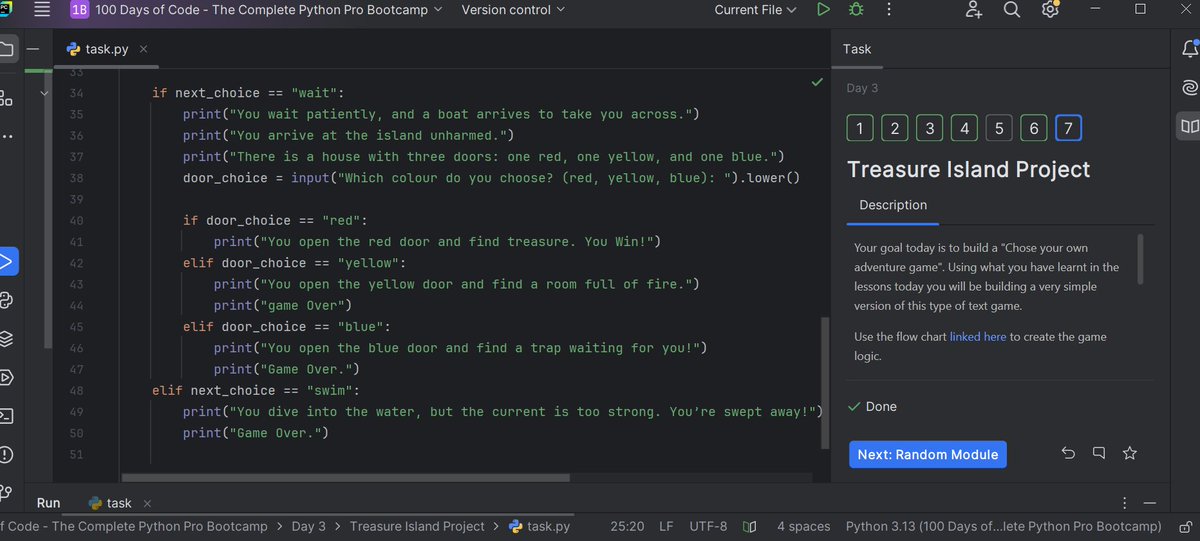Expand the project name dropdown
The image size is (1200, 541).
tap(270, 10)
